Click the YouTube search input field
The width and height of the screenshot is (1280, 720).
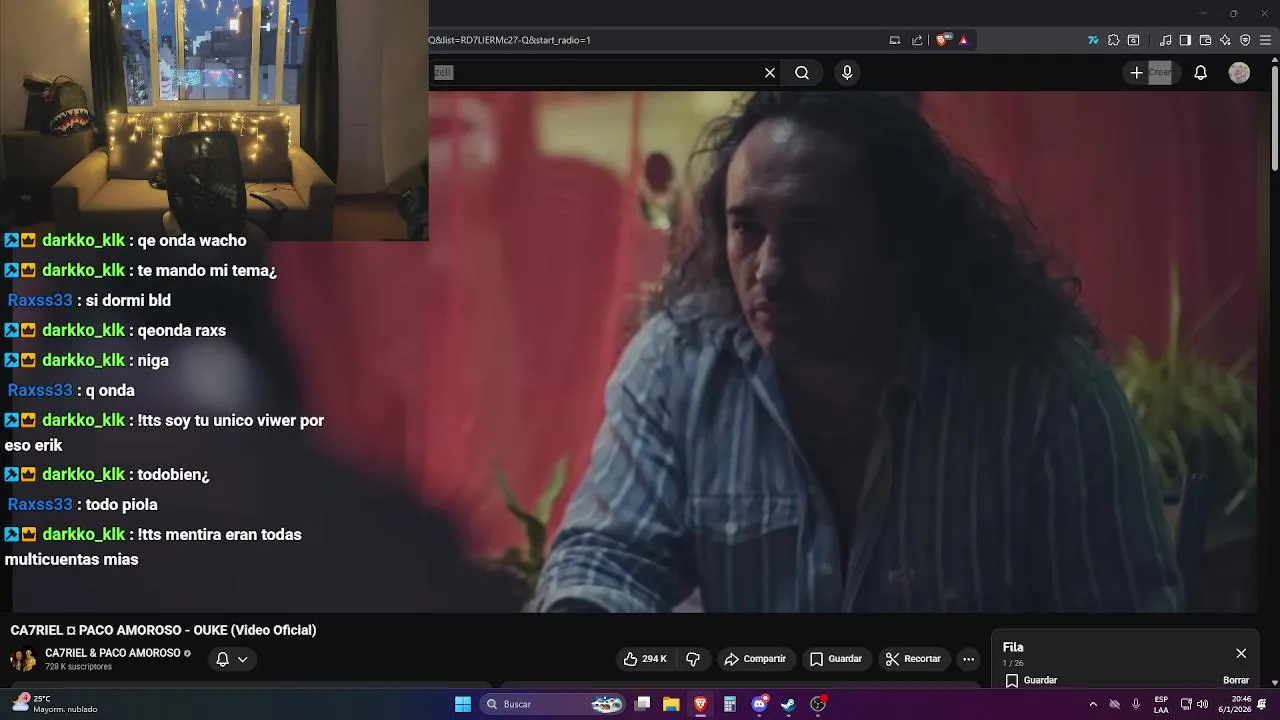pos(595,73)
